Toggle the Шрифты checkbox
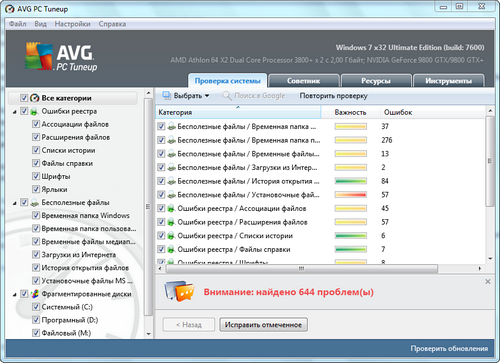The height and width of the screenshot is (363, 500). pos(36,176)
